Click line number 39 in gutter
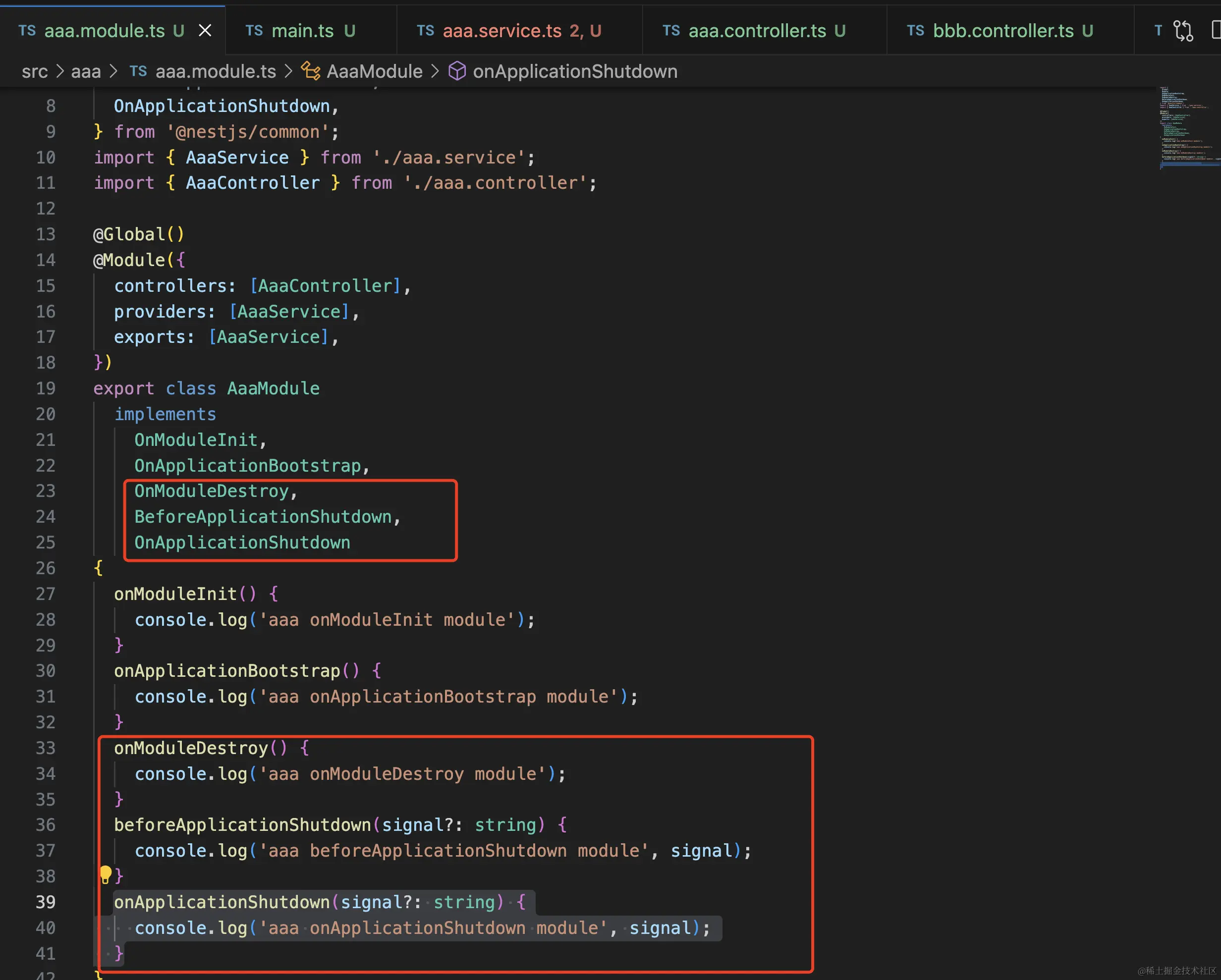 tap(46, 902)
